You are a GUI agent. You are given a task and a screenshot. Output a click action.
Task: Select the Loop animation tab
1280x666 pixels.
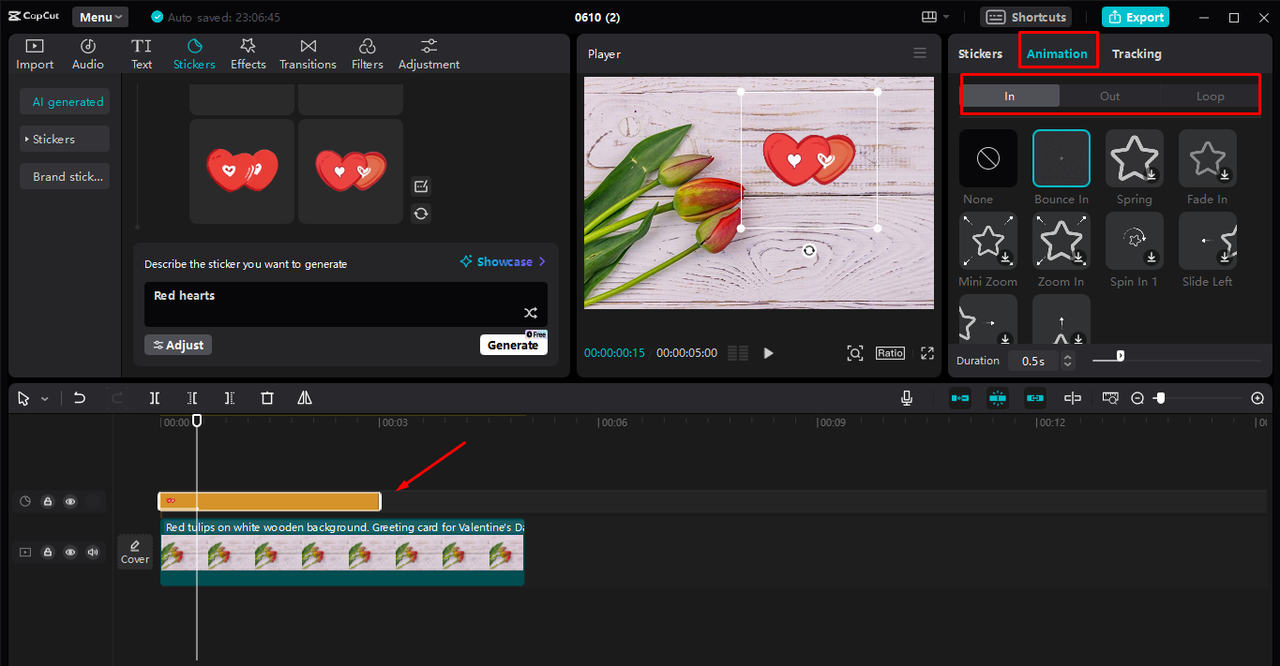(x=1210, y=96)
